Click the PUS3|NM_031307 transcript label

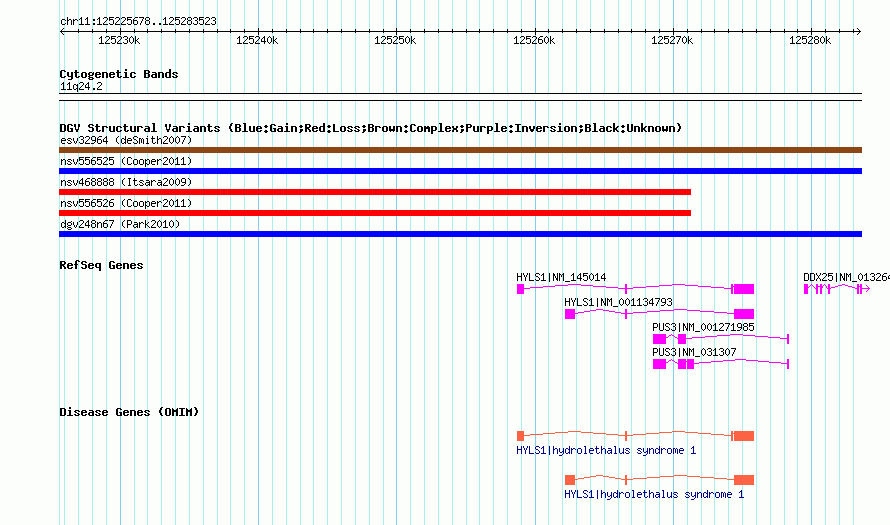pos(694,352)
